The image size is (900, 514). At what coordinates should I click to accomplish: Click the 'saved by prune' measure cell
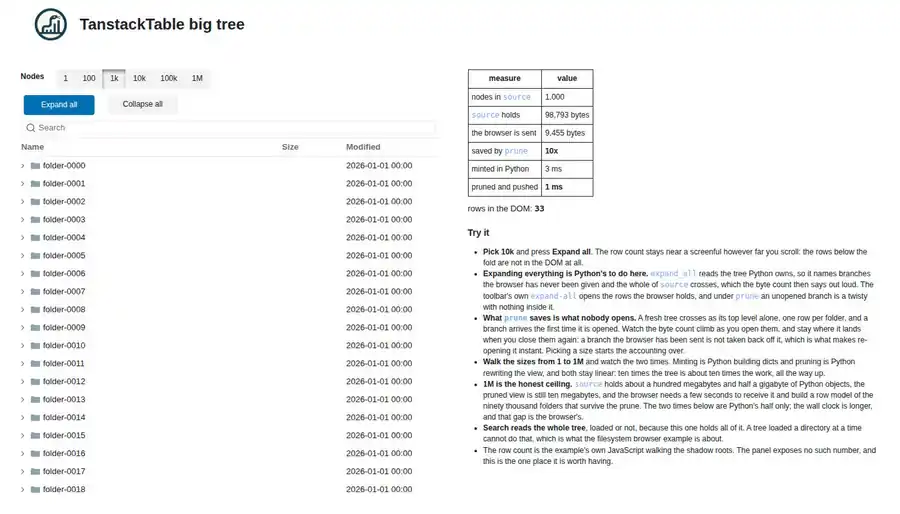[505, 151]
